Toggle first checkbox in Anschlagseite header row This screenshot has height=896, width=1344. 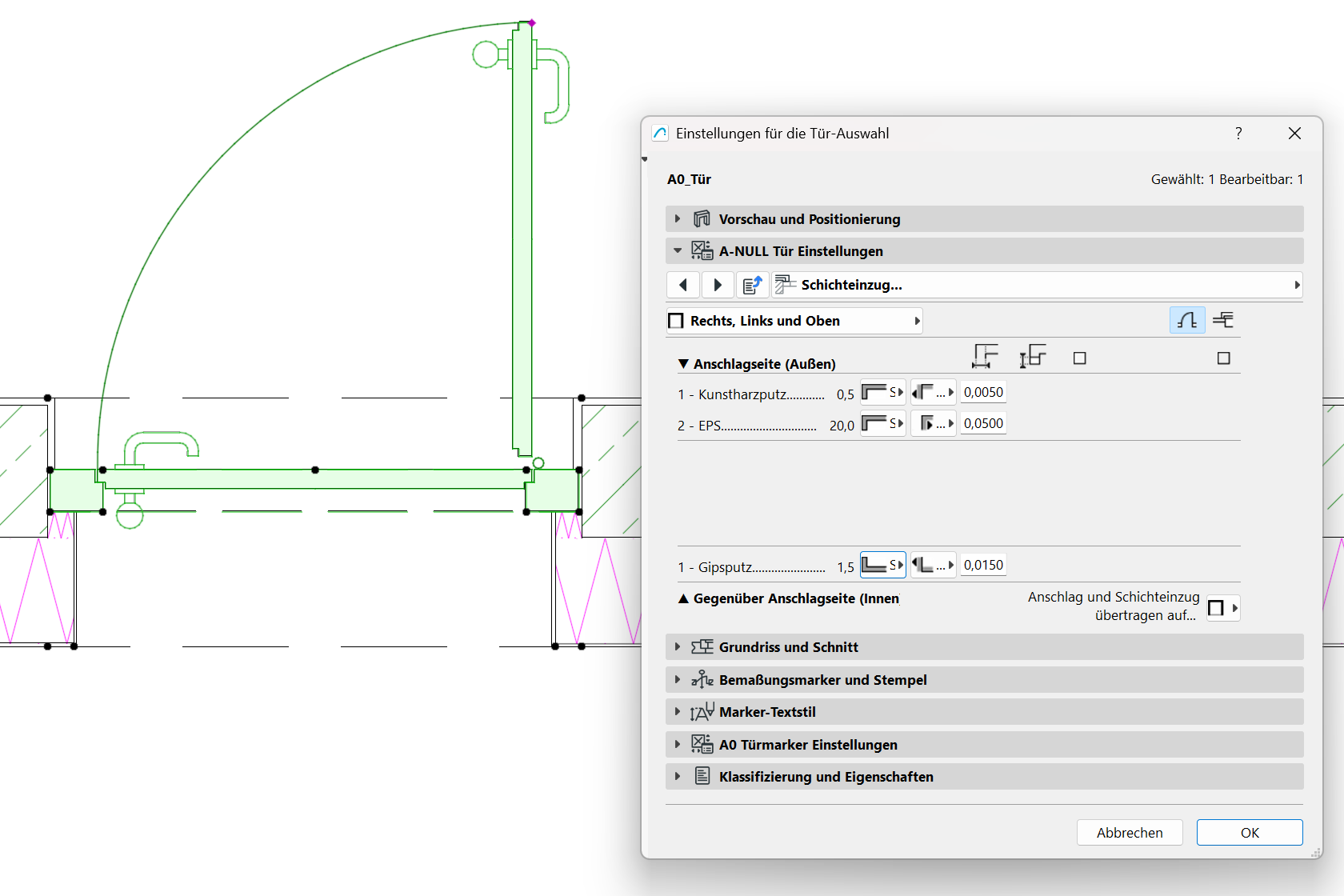1079,358
